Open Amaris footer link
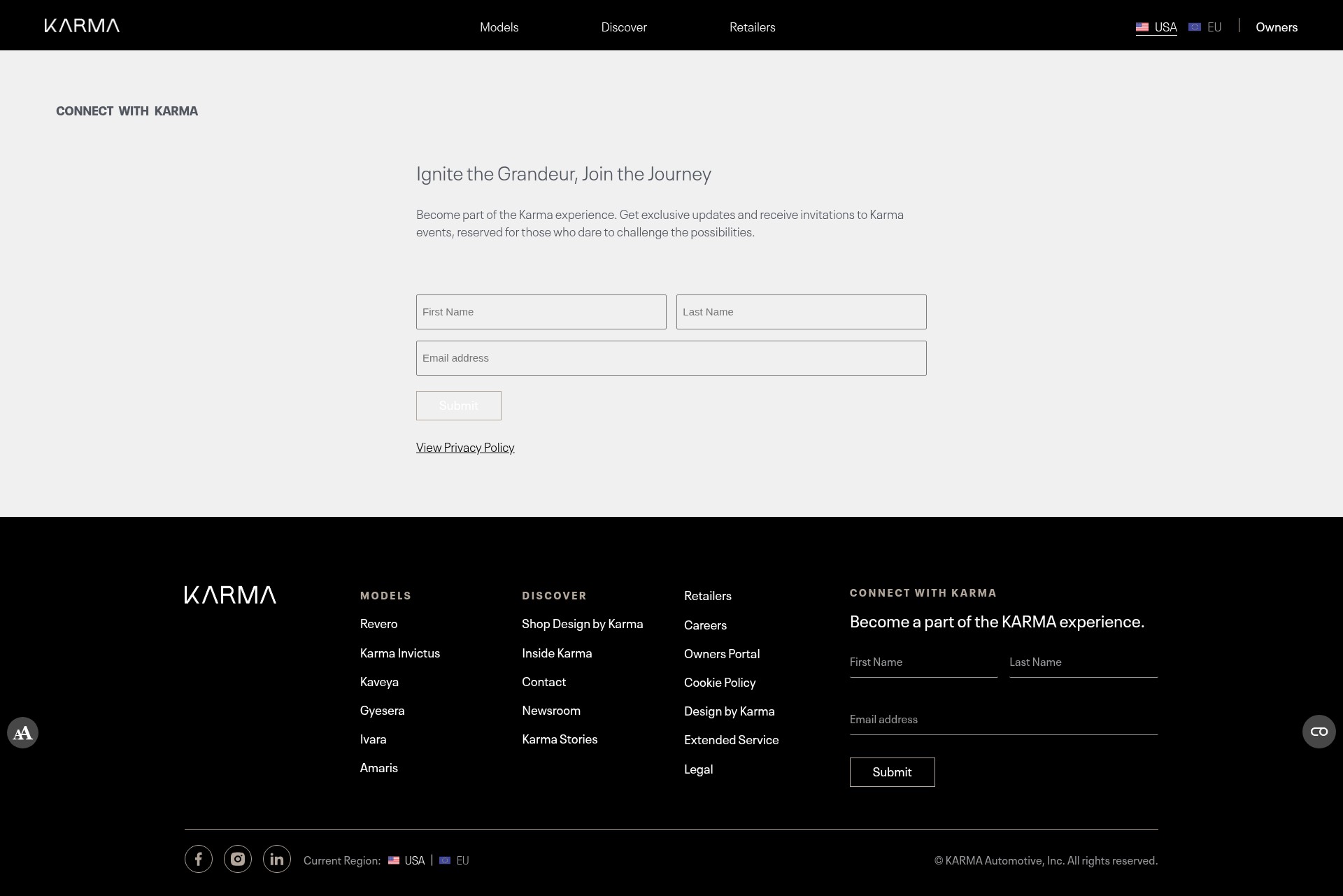1343x896 pixels. pyautogui.click(x=378, y=768)
